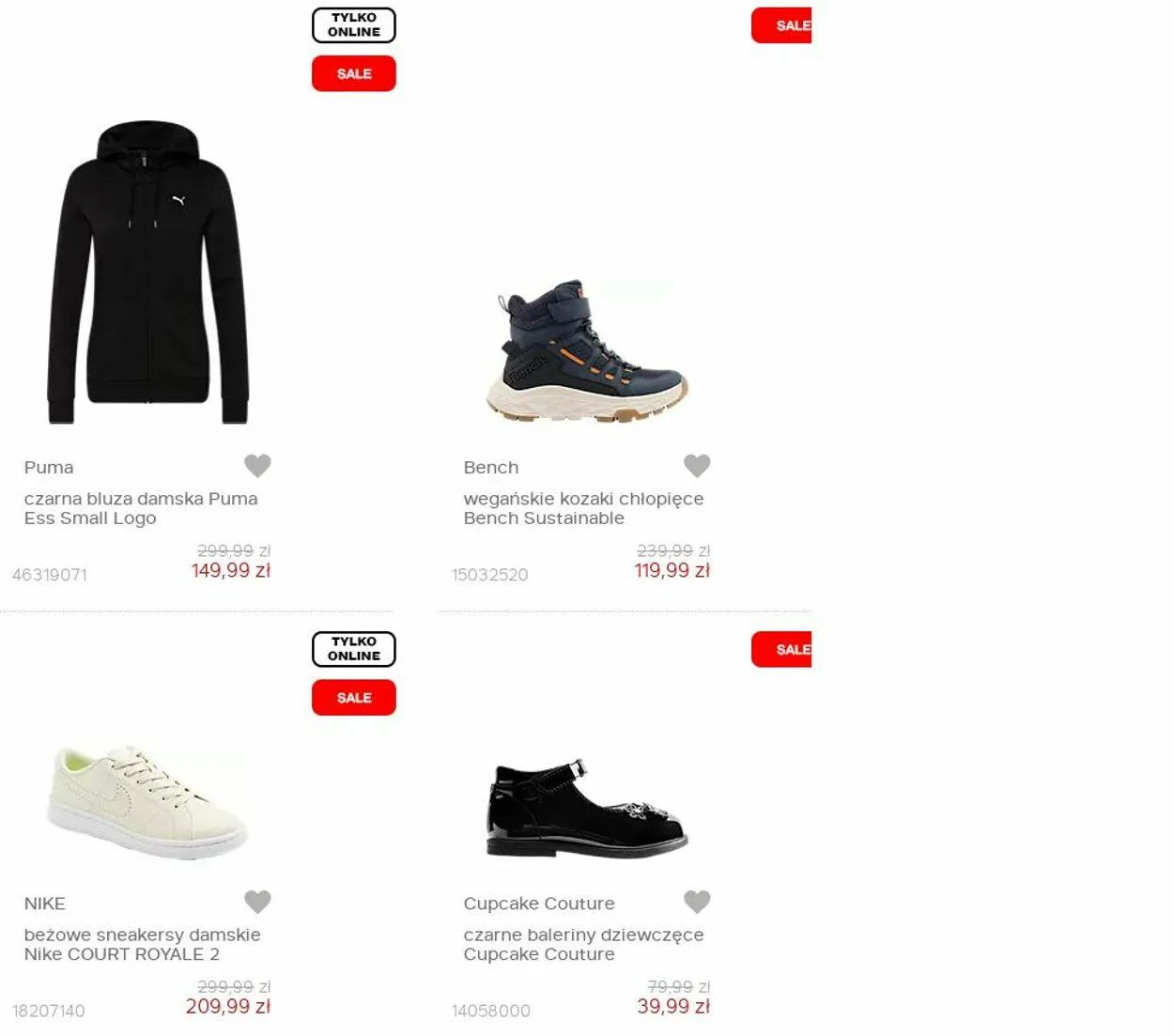Add Puma hoodie to favorites heart
Screen dimensions: 1174x1036
(257, 465)
